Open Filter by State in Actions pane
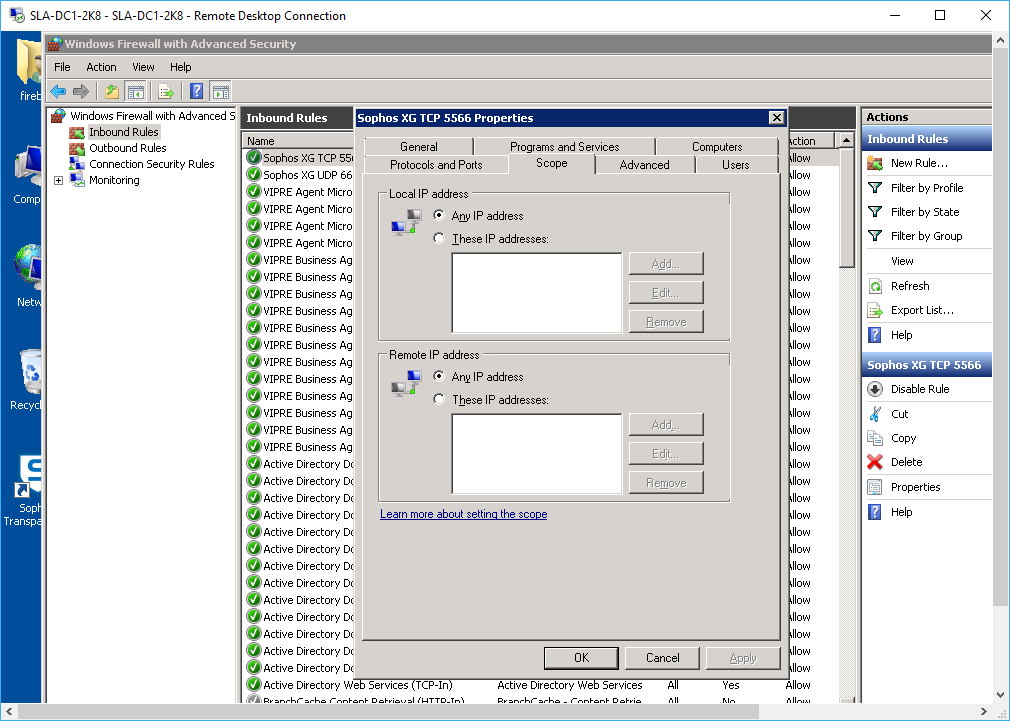 coord(925,212)
